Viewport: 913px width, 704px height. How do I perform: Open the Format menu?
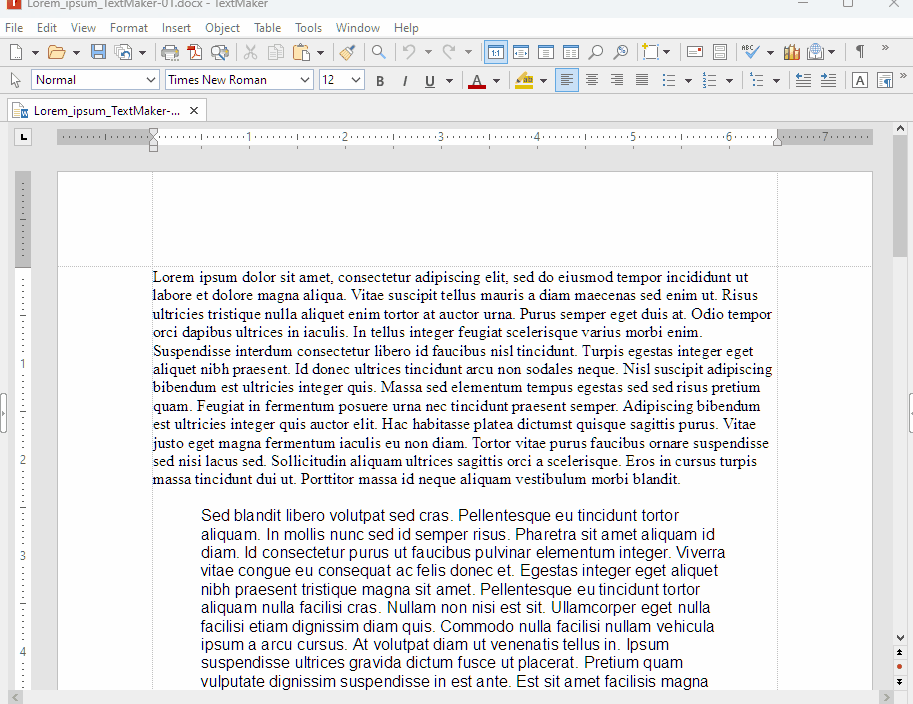[129, 28]
